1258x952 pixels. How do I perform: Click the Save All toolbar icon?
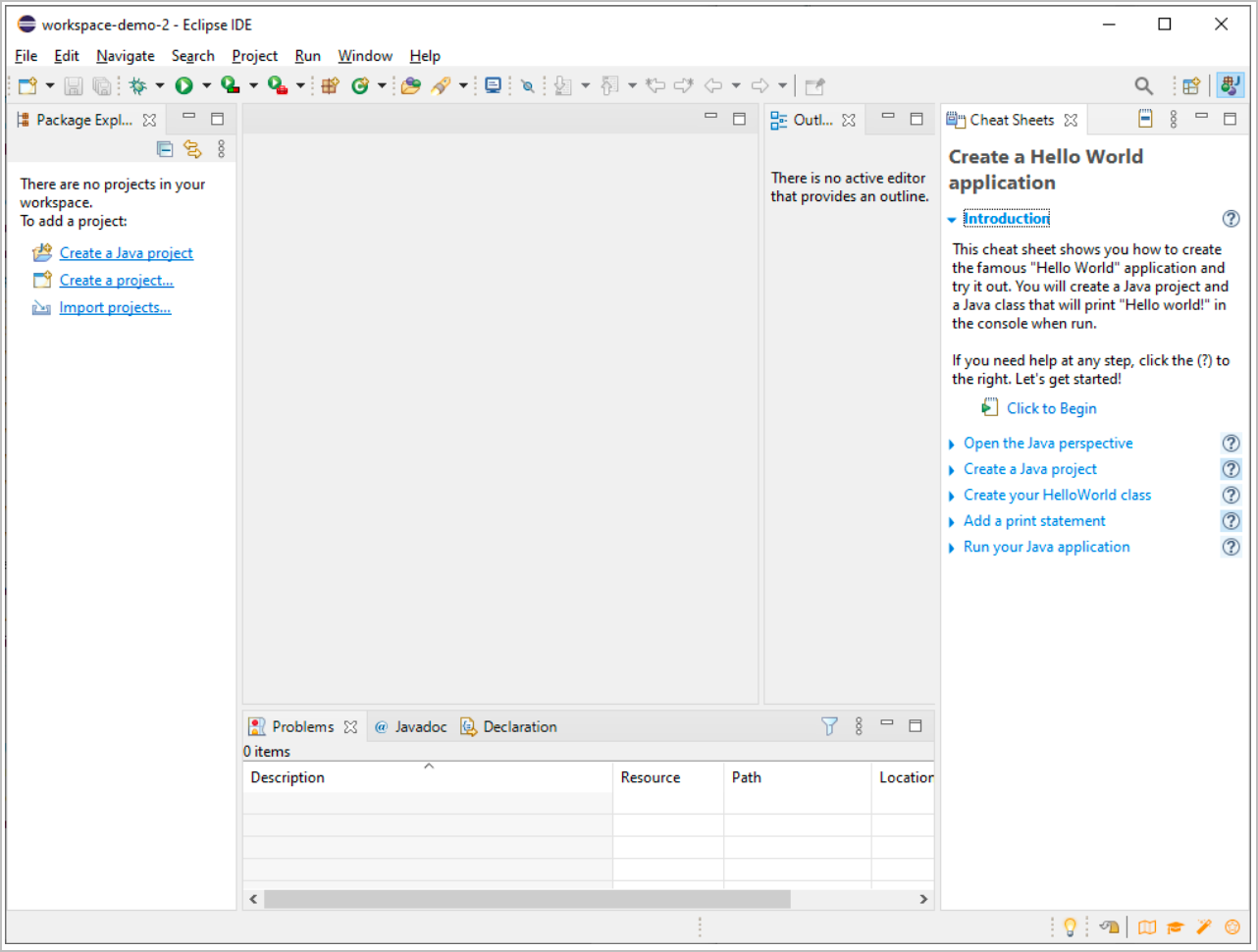pos(102,86)
